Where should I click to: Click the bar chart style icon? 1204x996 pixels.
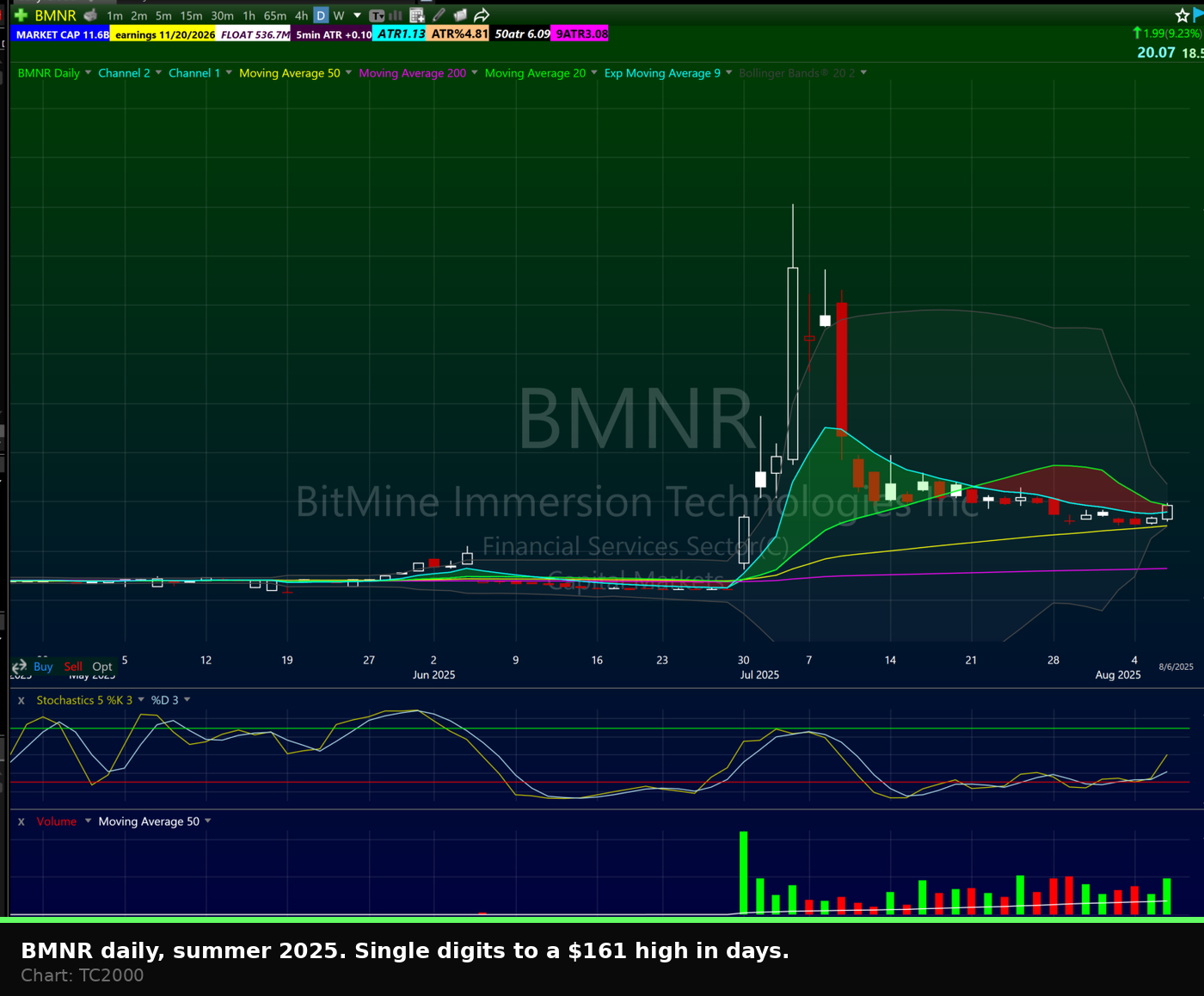396,15
